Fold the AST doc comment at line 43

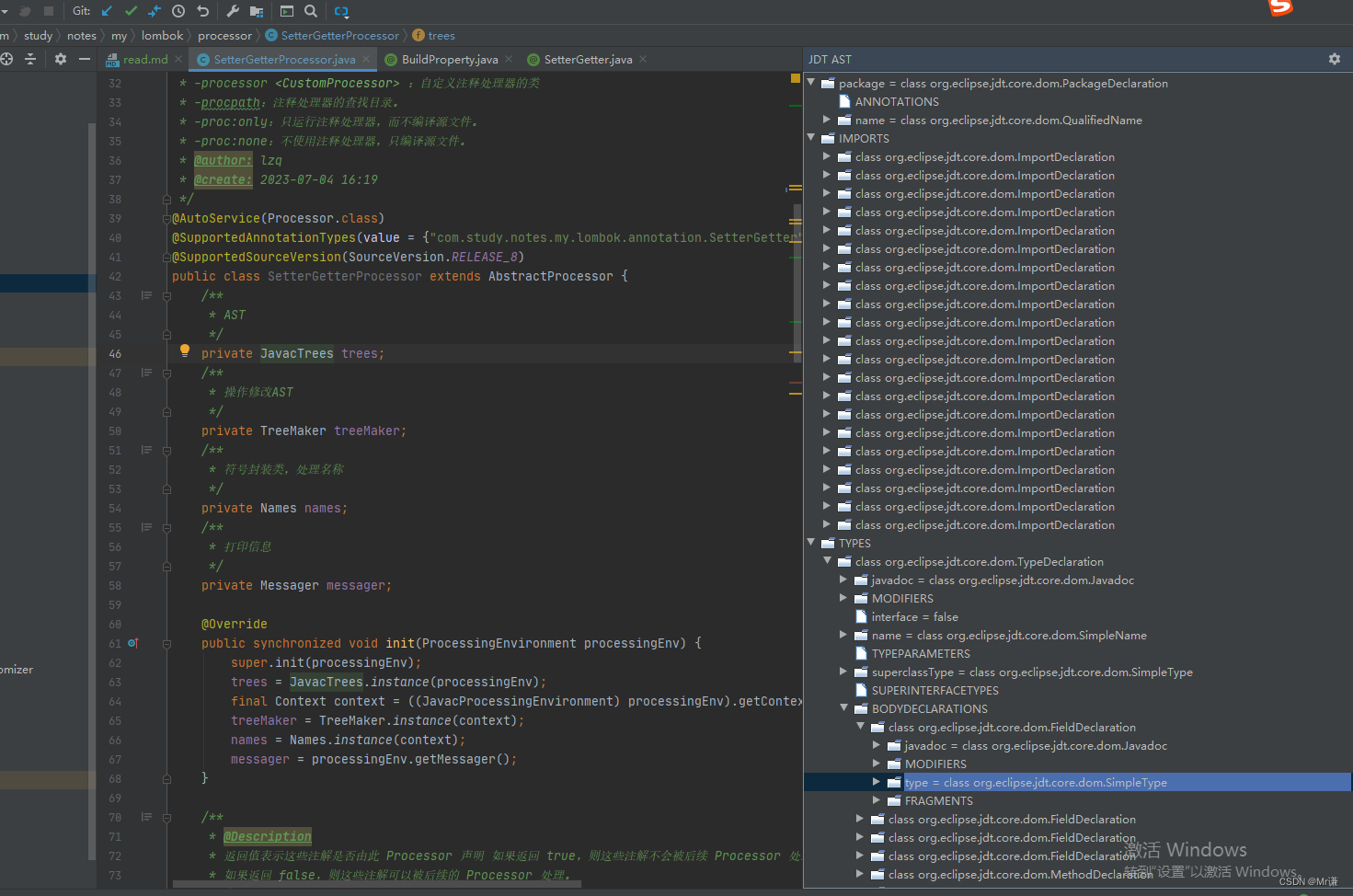166,296
